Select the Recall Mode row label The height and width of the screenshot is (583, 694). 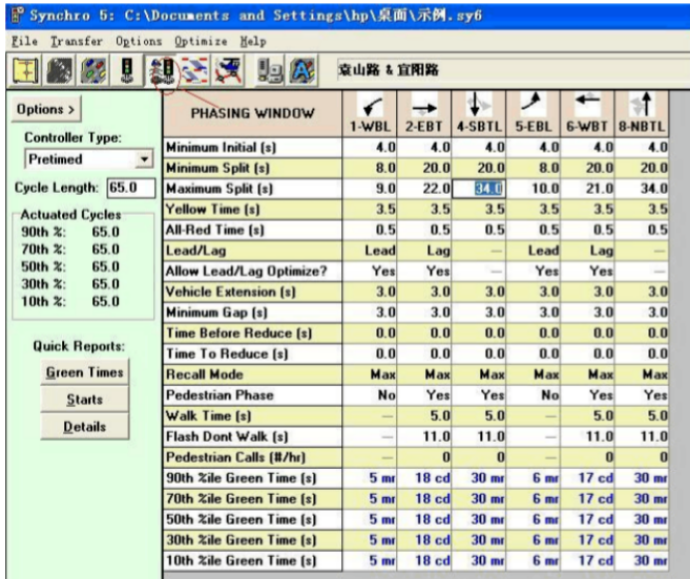[253, 375]
